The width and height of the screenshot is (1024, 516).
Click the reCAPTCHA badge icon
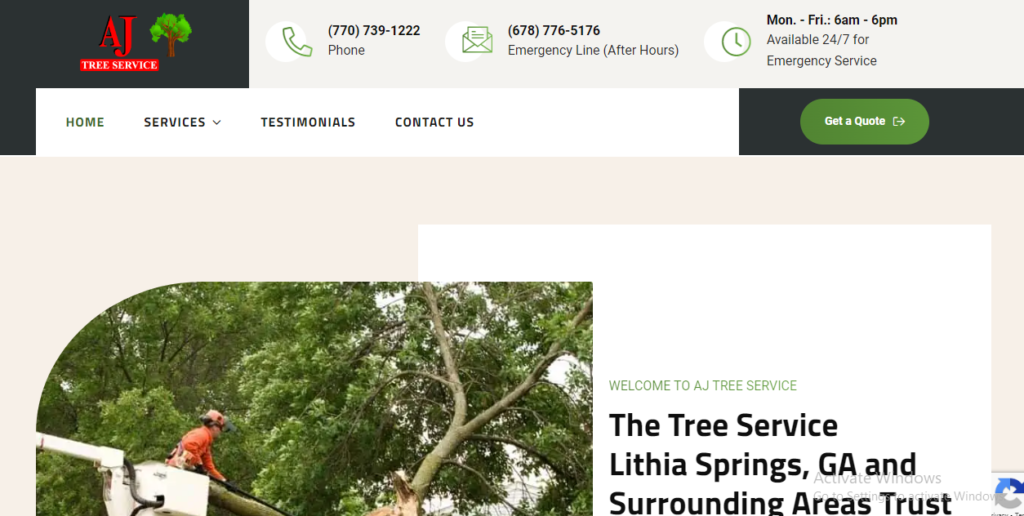(x=1009, y=493)
